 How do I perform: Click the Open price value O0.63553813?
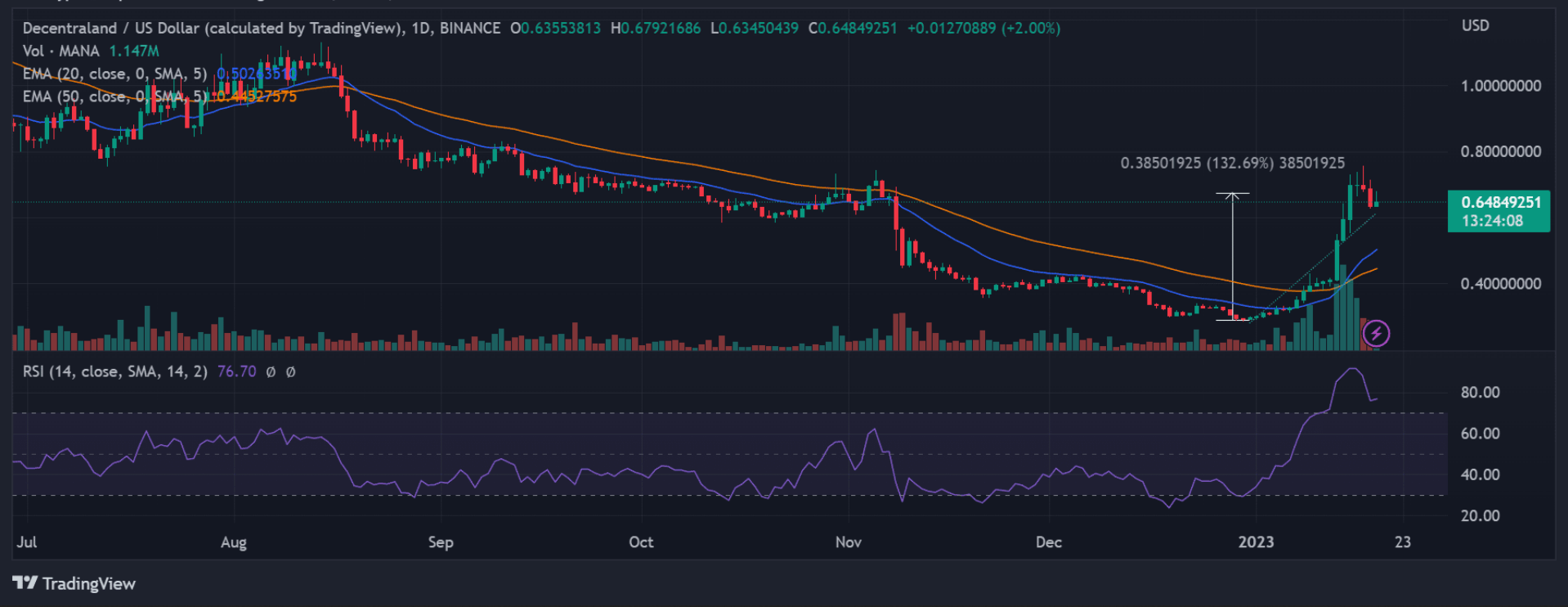pos(555,28)
